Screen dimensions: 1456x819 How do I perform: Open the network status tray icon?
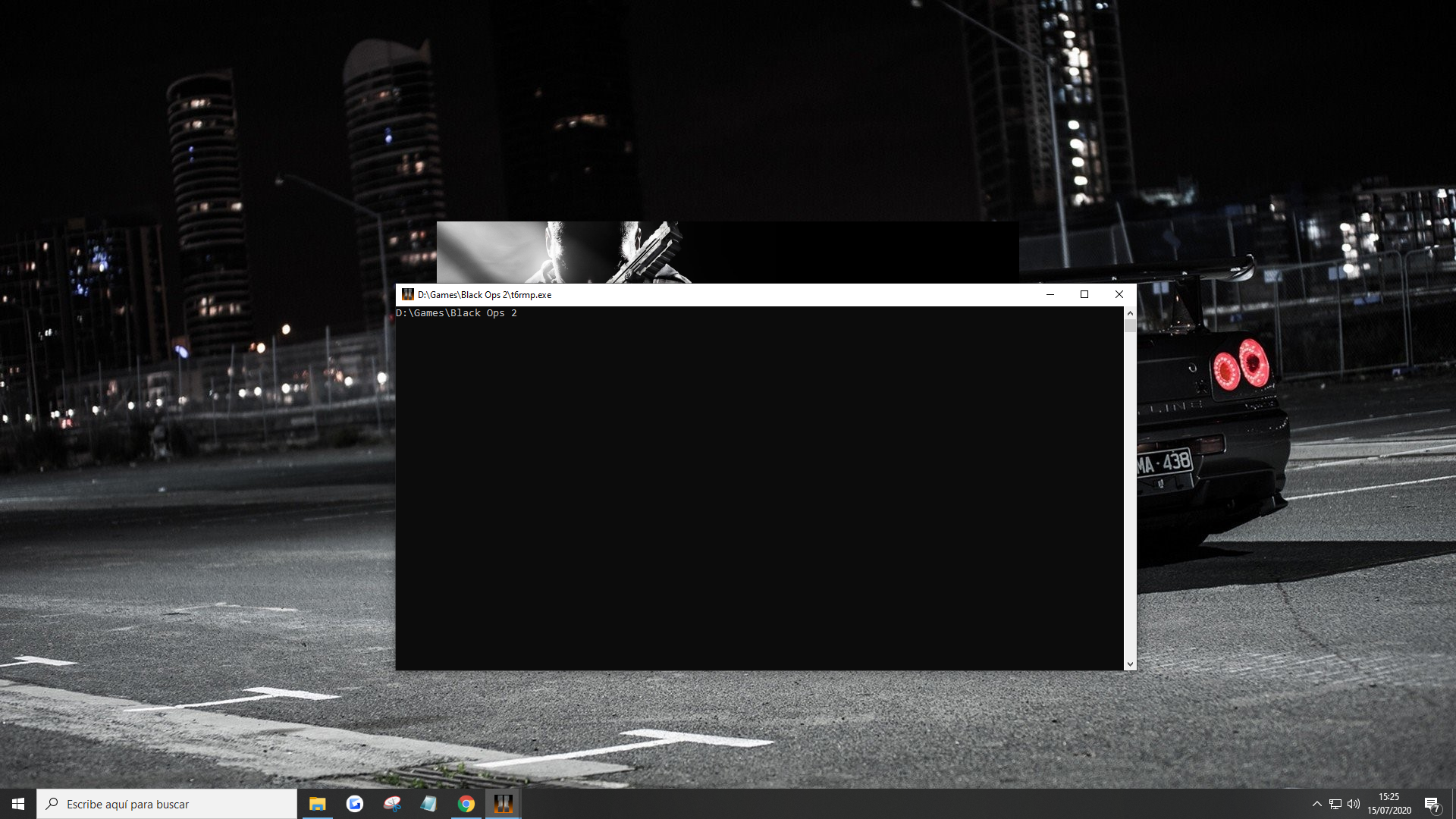coord(1335,804)
